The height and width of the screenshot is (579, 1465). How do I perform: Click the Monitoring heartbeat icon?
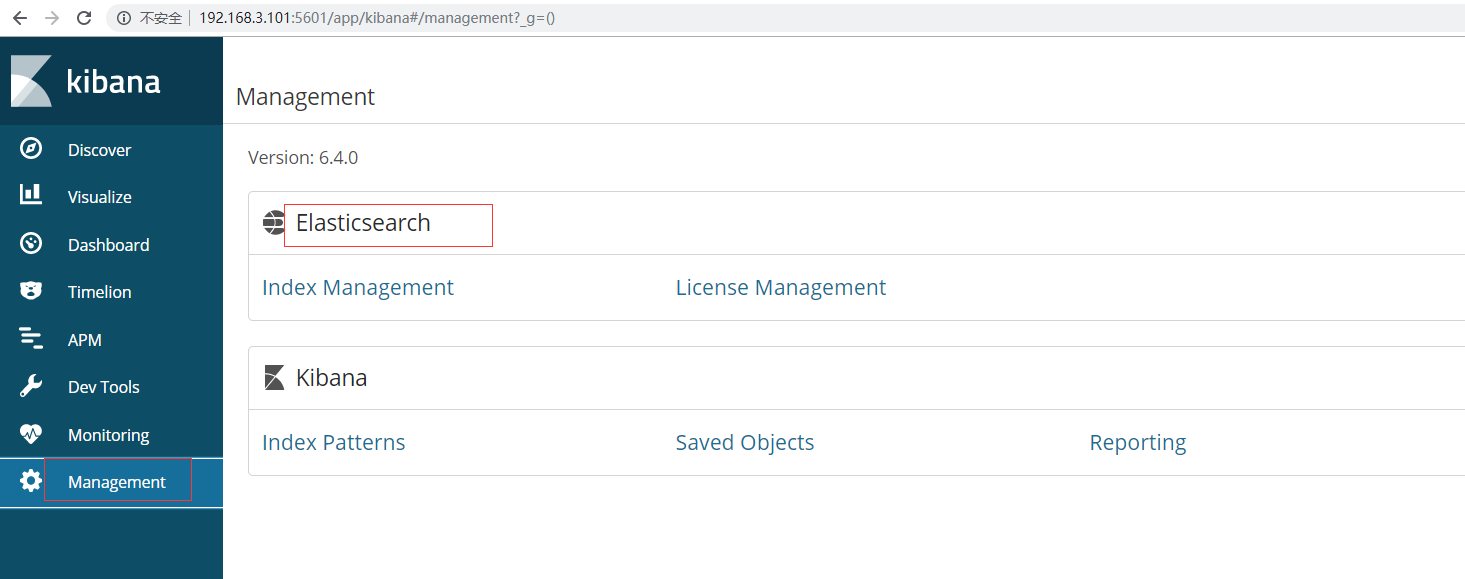point(31,434)
